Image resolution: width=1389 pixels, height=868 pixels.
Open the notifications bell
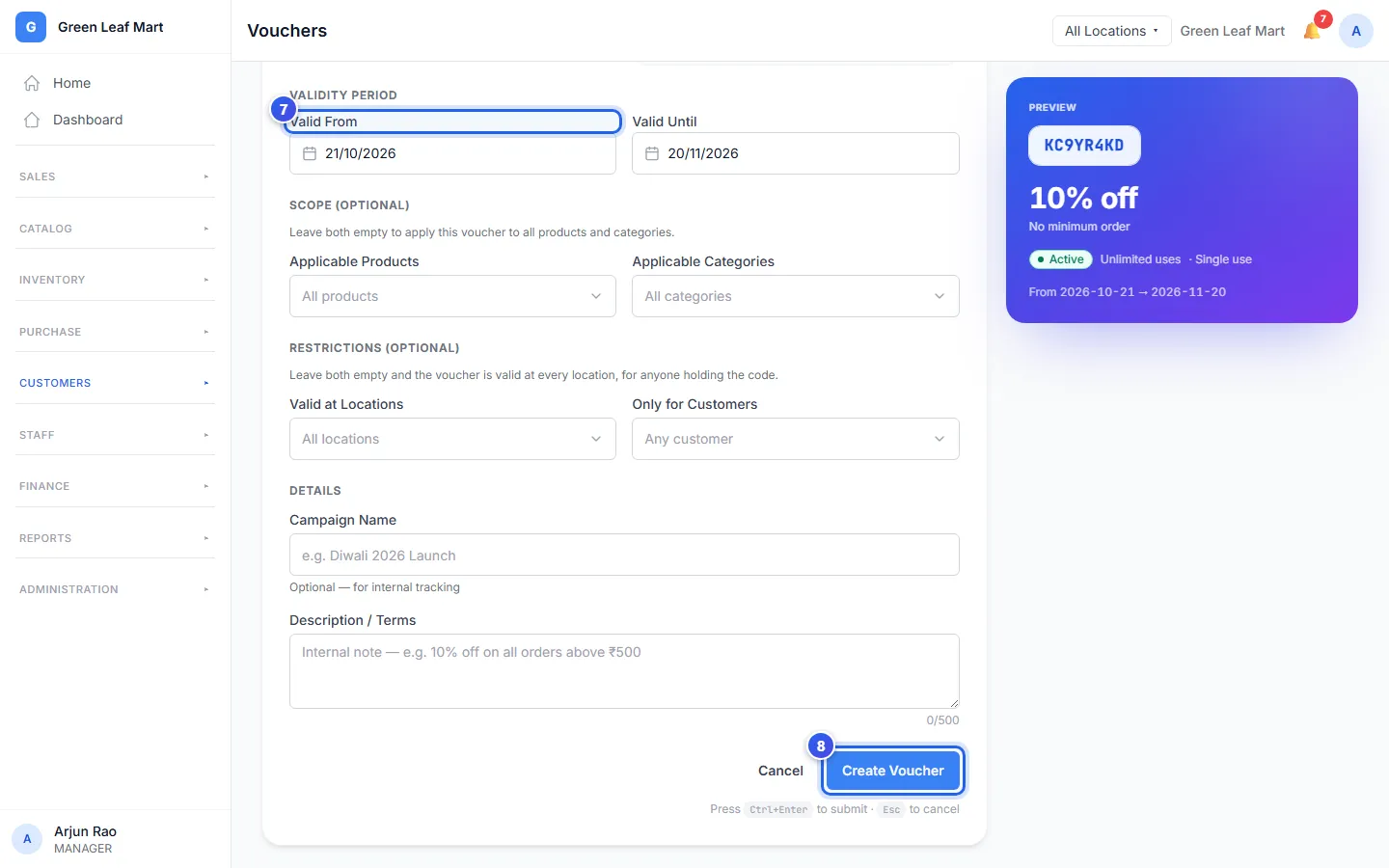pyautogui.click(x=1312, y=31)
